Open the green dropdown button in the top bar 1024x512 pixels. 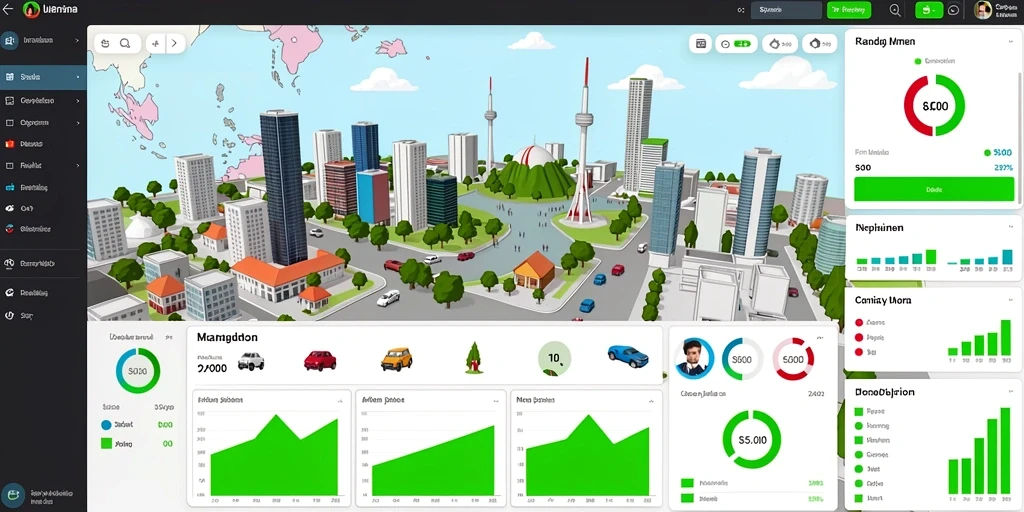point(929,10)
